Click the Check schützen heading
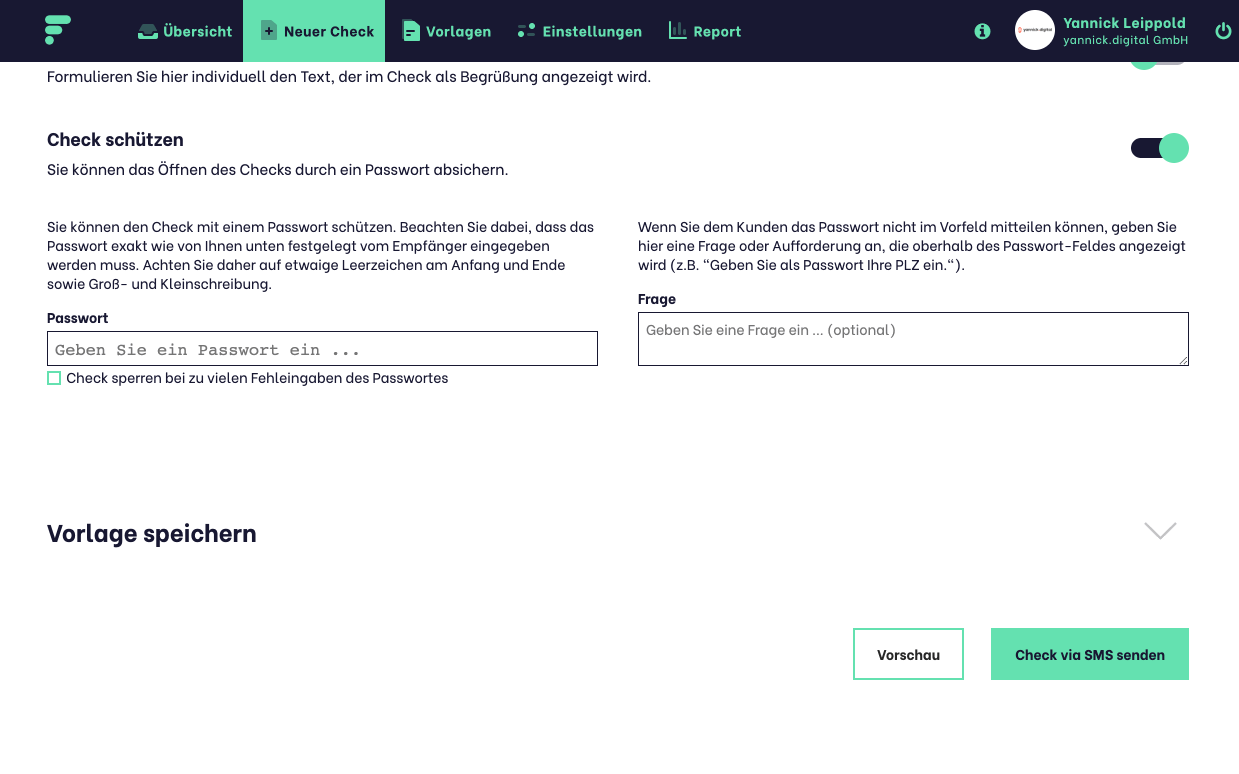The width and height of the screenshot is (1239, 774). (115, 140)
